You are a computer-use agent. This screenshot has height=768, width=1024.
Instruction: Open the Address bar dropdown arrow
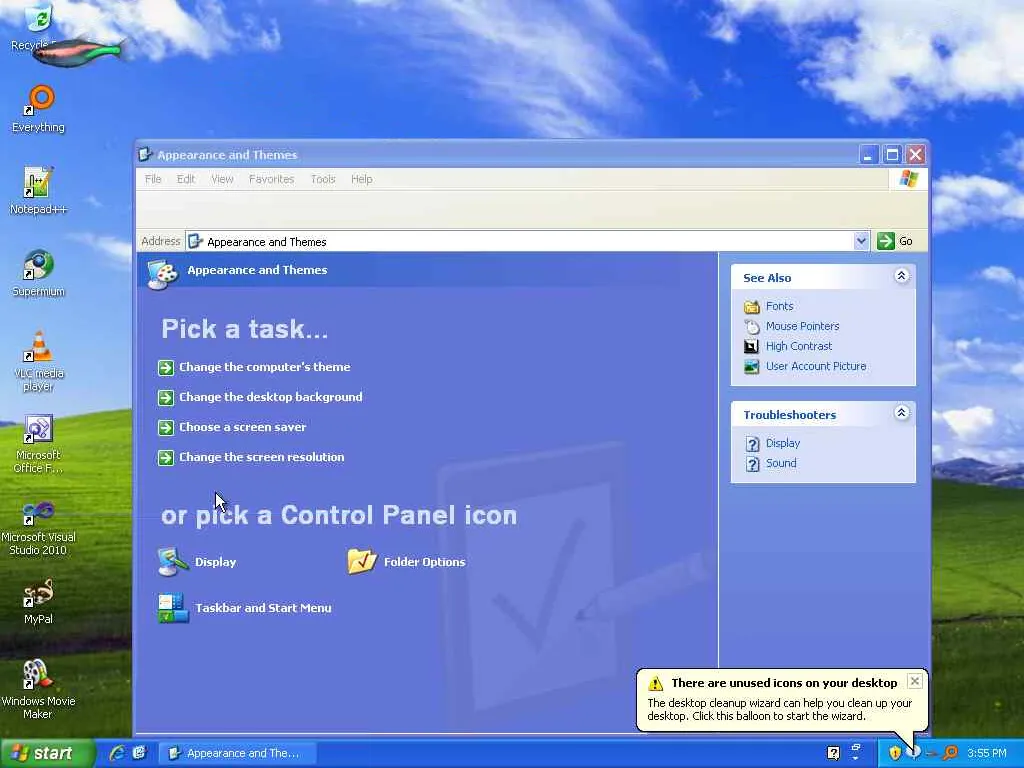(x=861, y=241)
